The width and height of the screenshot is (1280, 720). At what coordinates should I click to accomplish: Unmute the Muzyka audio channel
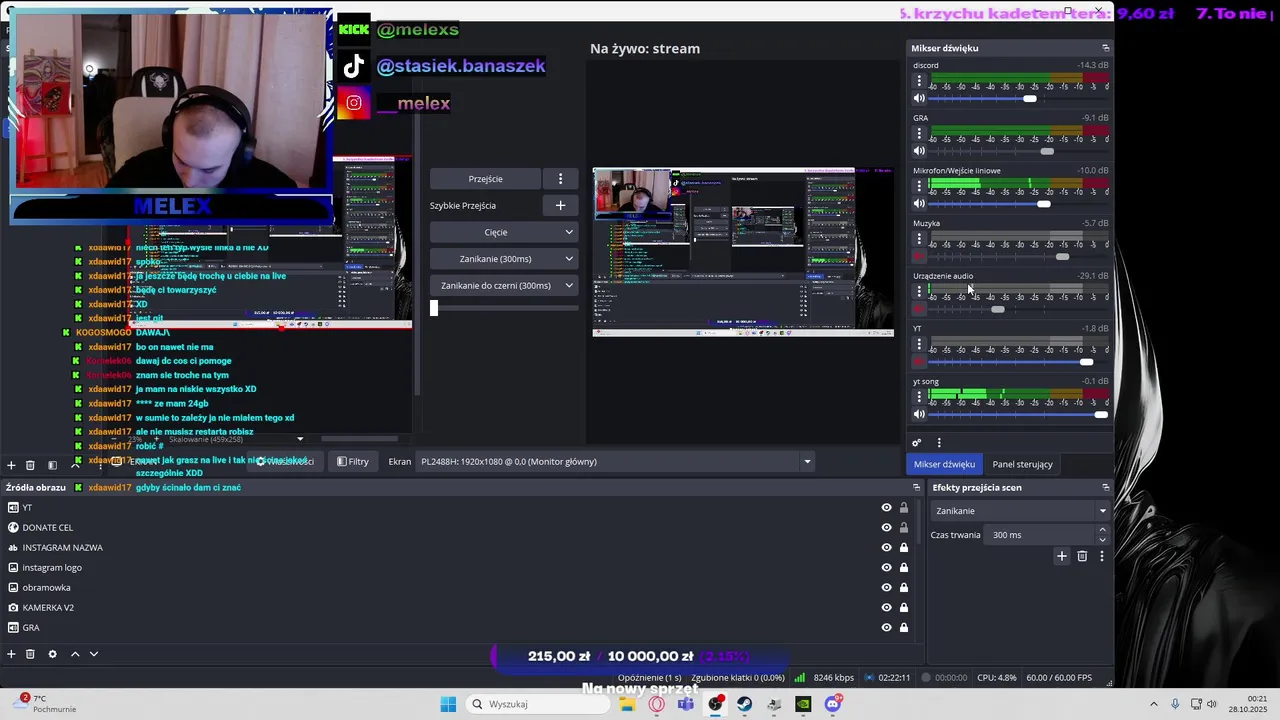click(x=919, y=256)
